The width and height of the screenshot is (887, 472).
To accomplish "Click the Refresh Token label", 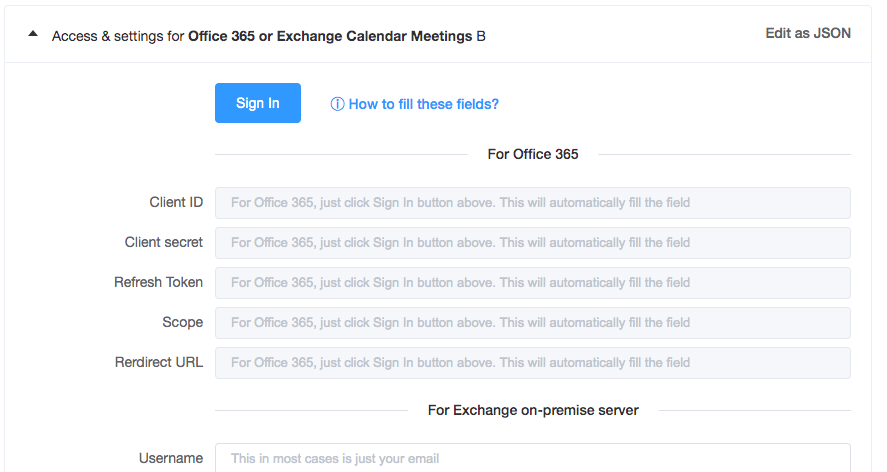I will click(158, 282).
